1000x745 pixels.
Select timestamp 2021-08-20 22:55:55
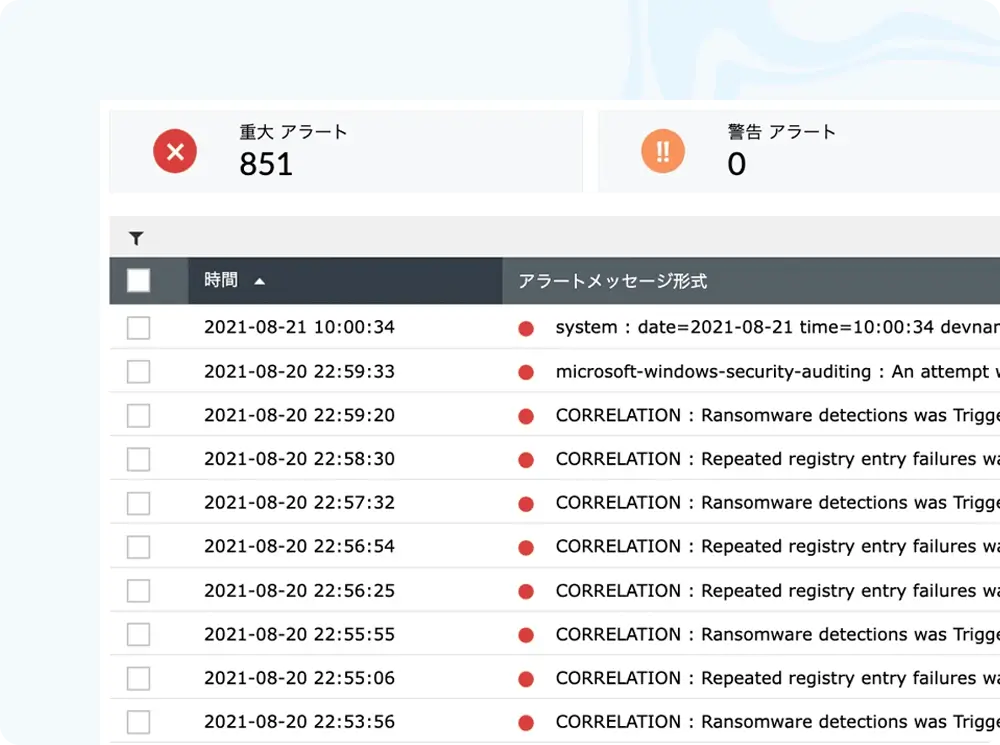pos(299,634)
